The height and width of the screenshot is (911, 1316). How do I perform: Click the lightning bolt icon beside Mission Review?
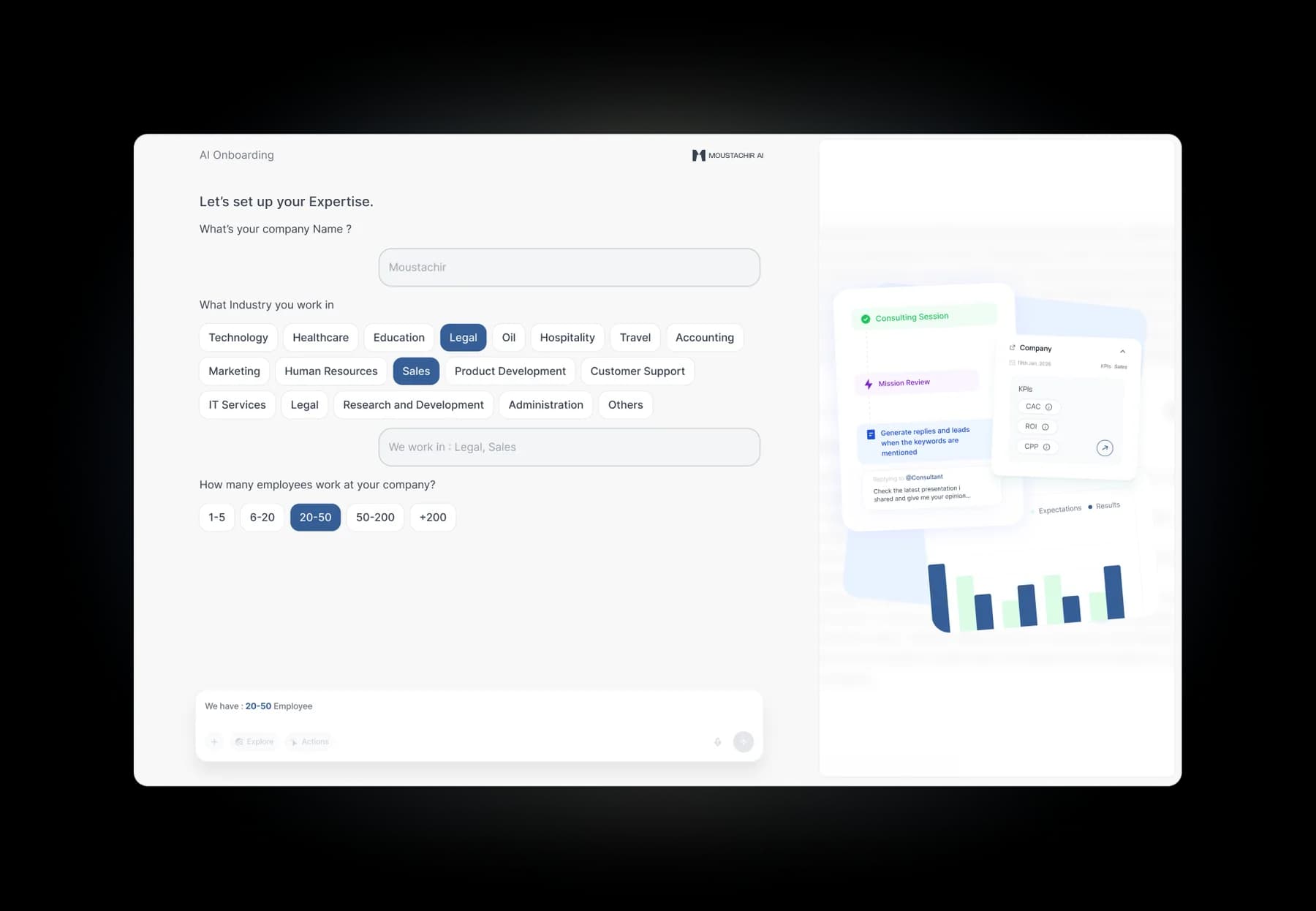869,384
